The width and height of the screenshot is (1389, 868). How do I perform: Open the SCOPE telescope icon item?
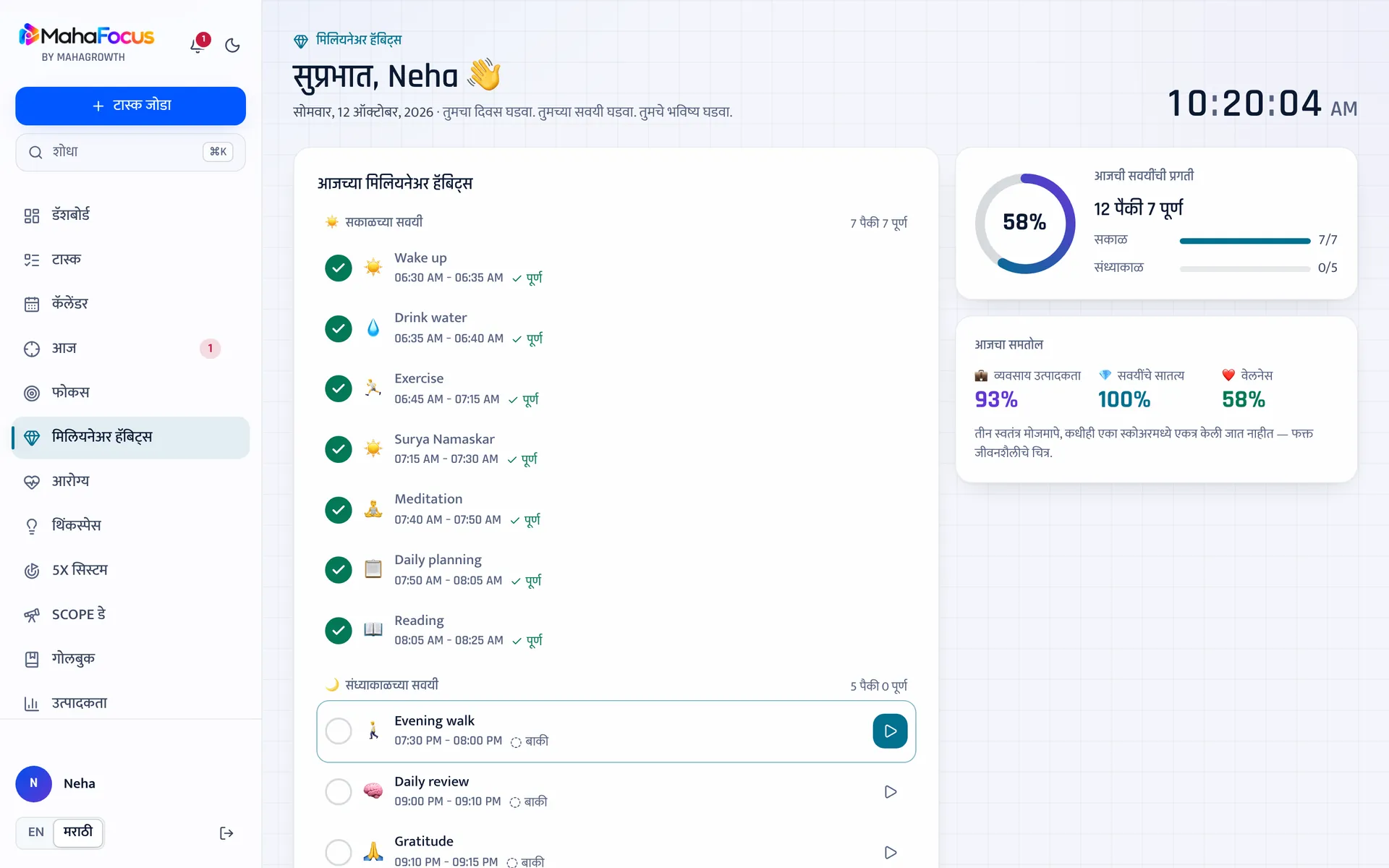pos(32,615)
